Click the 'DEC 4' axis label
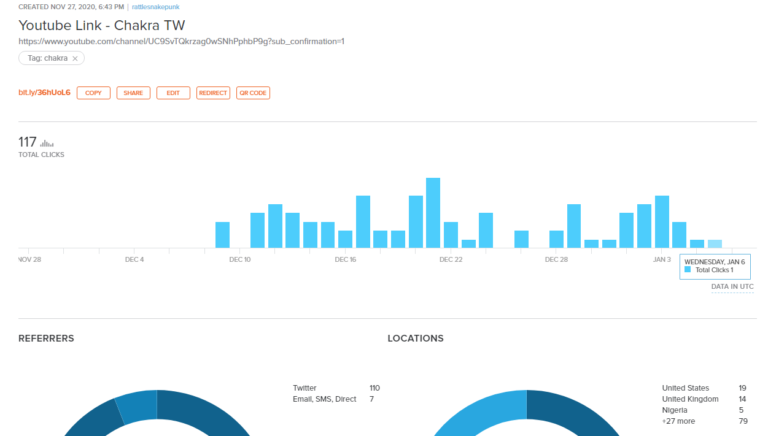The image size is (768, 436). [x=134, y=260]
